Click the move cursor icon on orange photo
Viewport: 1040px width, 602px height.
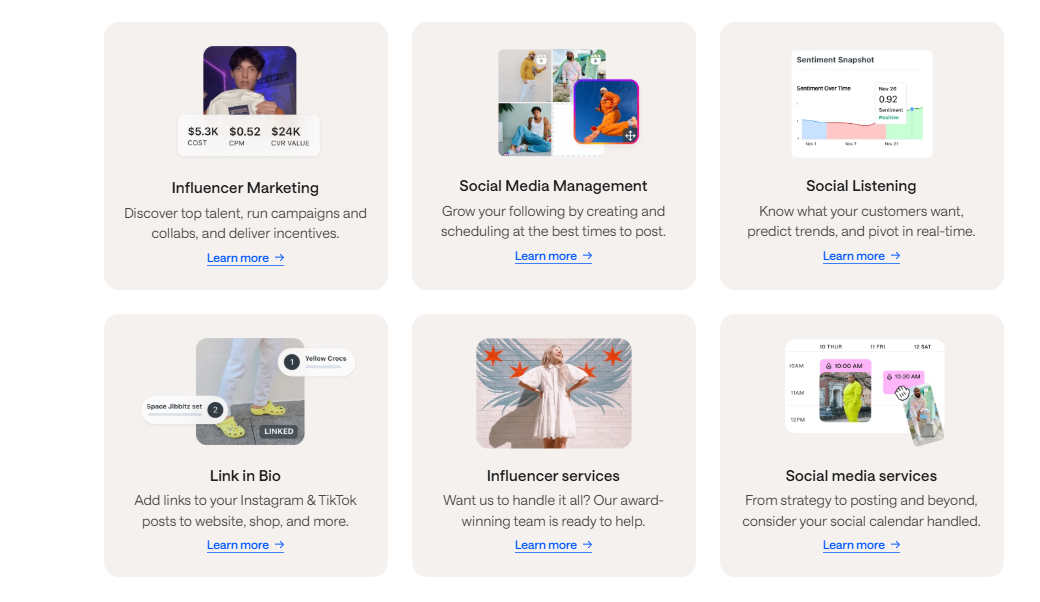[629, 134]
